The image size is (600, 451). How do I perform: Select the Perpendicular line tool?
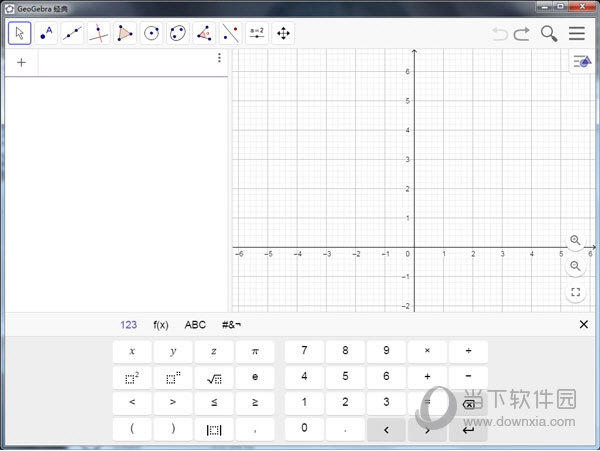click(99, 33)
